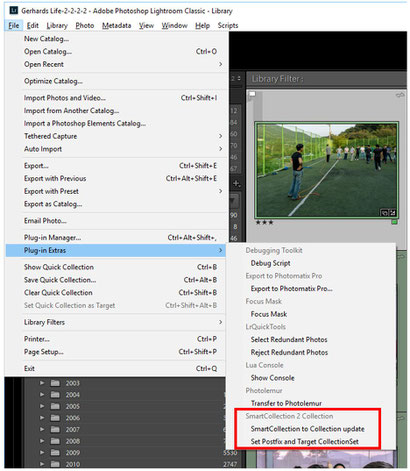Screen dimensions: 410x471
Task: Open the Window menu
Action: tap(174, 25)
